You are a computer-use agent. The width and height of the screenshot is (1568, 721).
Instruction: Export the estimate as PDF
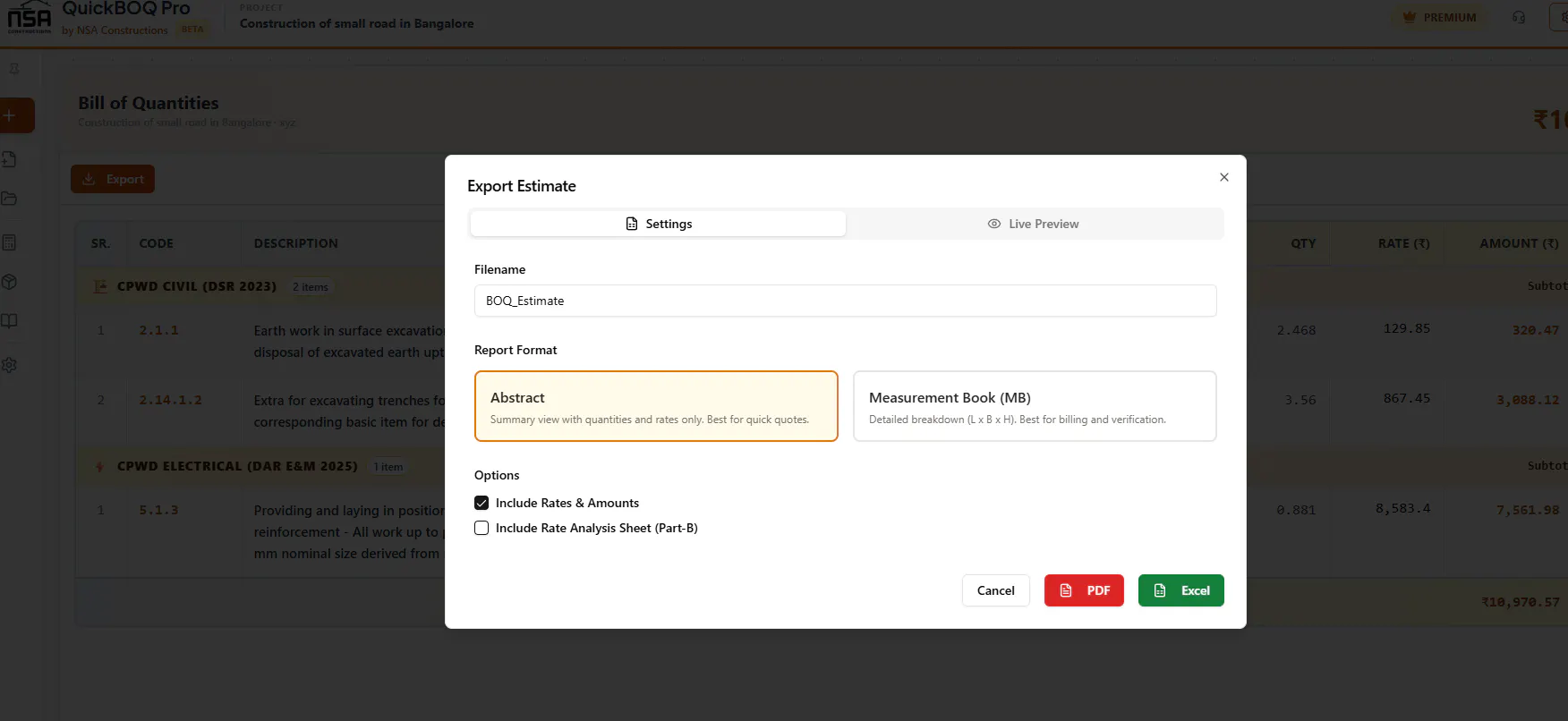point(1084,590)
